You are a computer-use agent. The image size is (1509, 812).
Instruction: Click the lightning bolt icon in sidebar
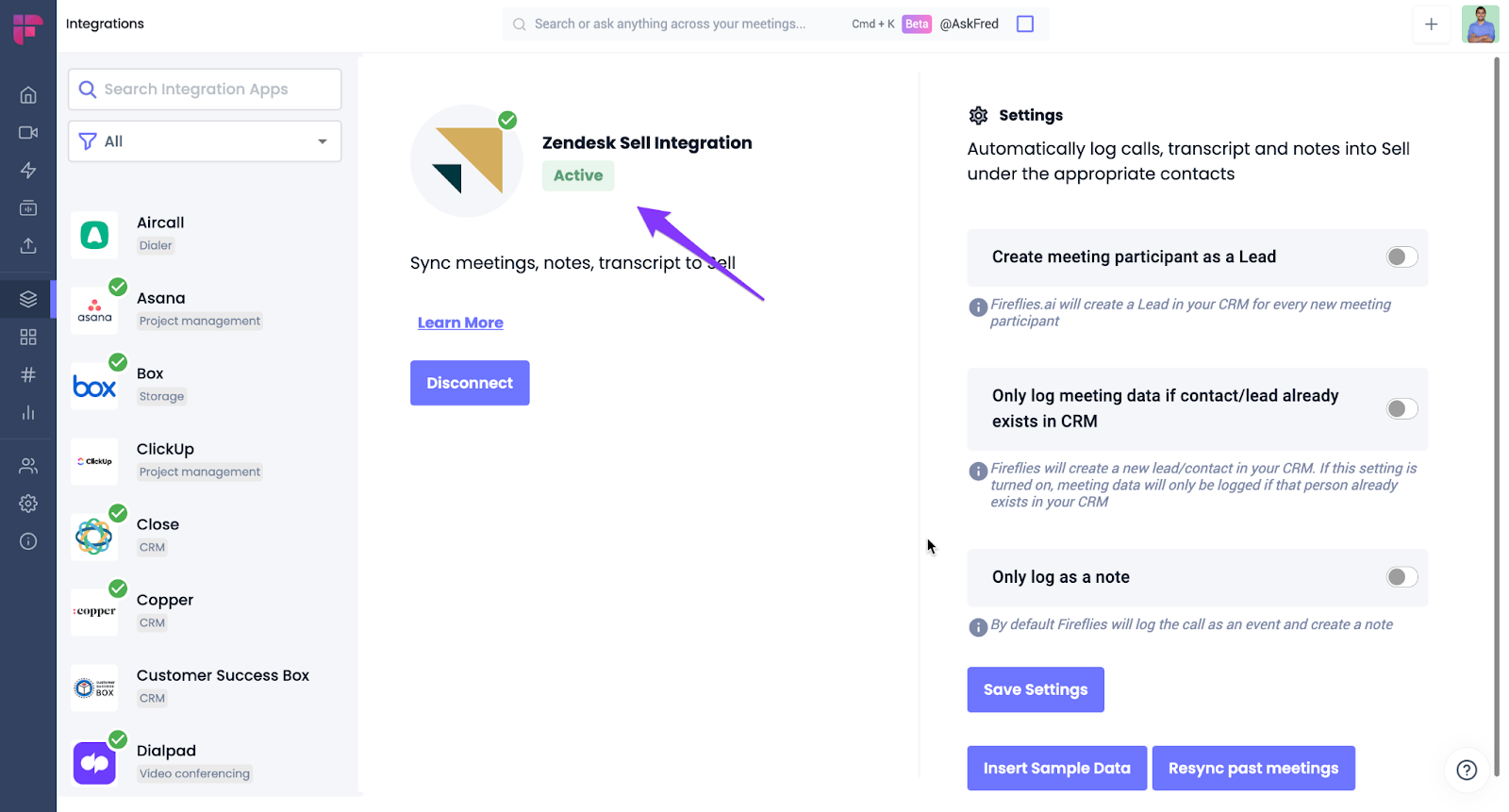[x=28, y=171]
